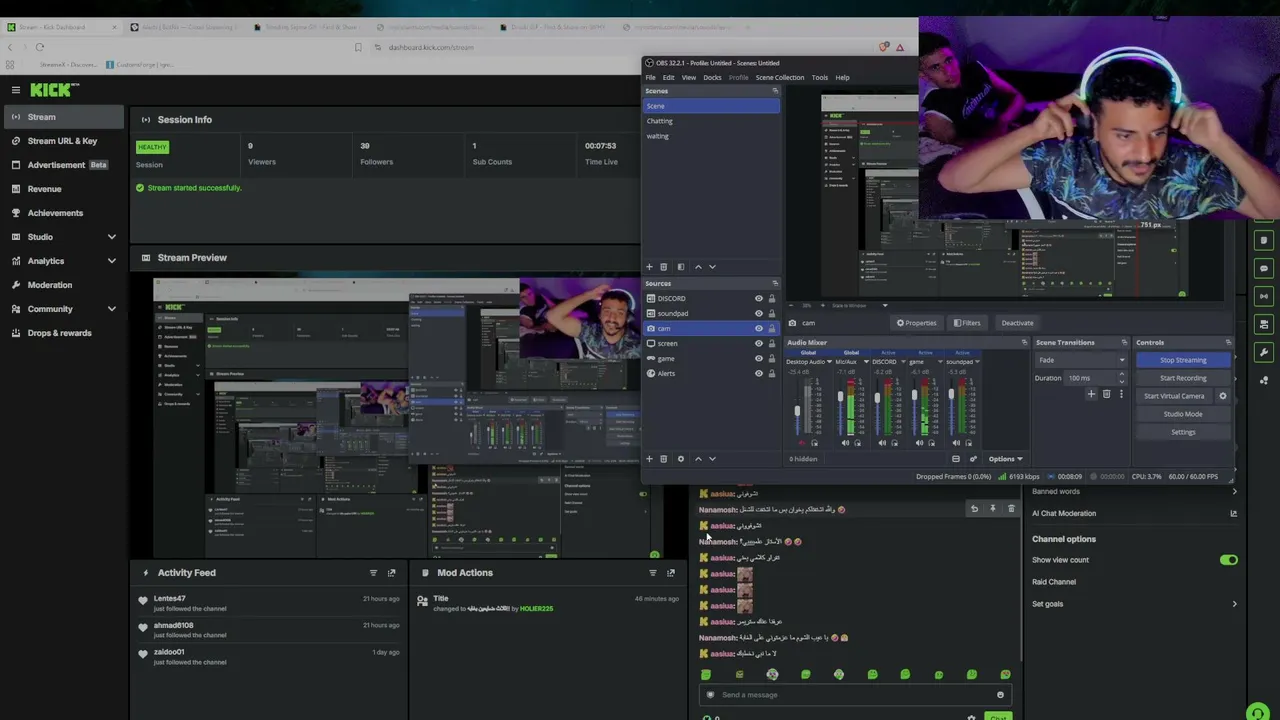Image resolution: width=1280 pixels, height=720 pixels.
Task: Open OBS Docks menu
Action: click(x=712, y=78)
